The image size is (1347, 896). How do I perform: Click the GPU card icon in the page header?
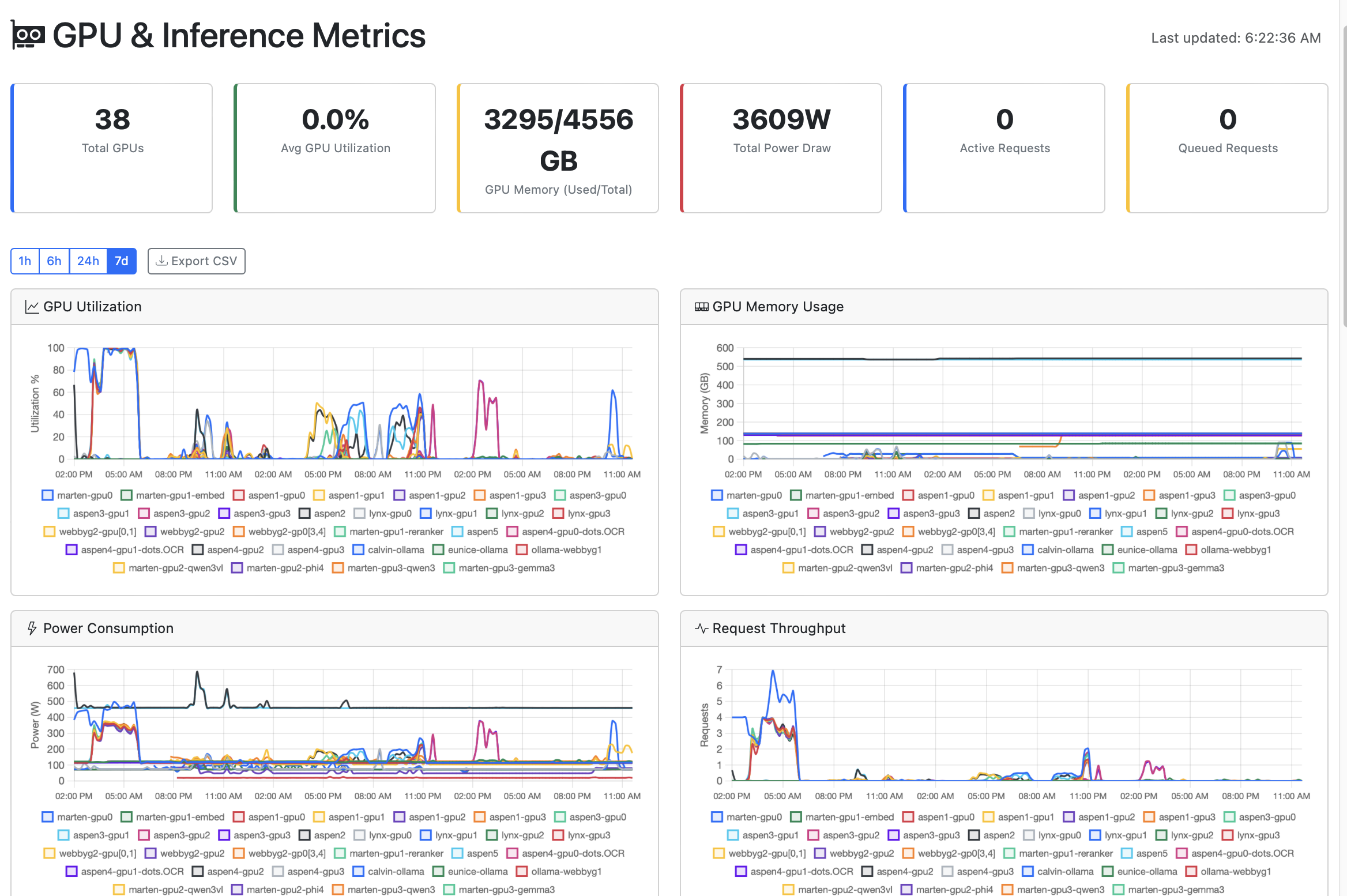click(27, 35)
